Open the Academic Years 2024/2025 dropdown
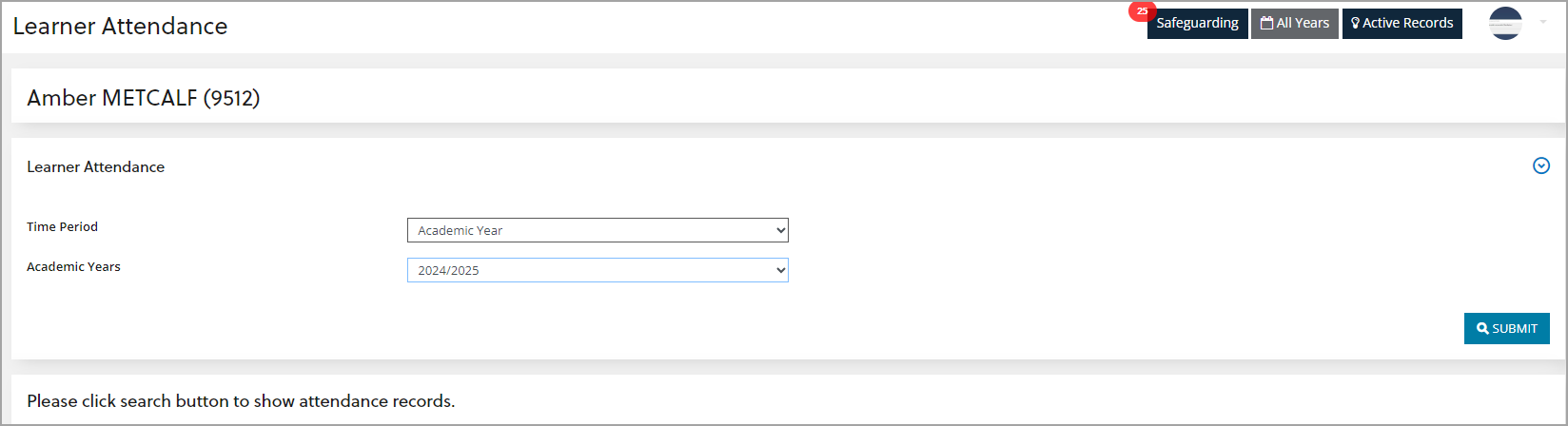1568x426 pixels. pos(597,270)
